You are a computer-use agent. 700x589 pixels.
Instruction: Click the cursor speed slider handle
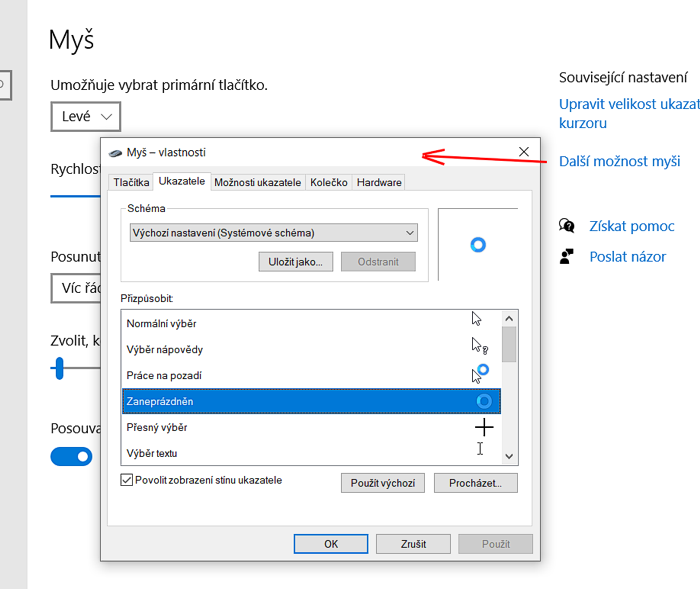pyautogui.click(x=59, y=369)
